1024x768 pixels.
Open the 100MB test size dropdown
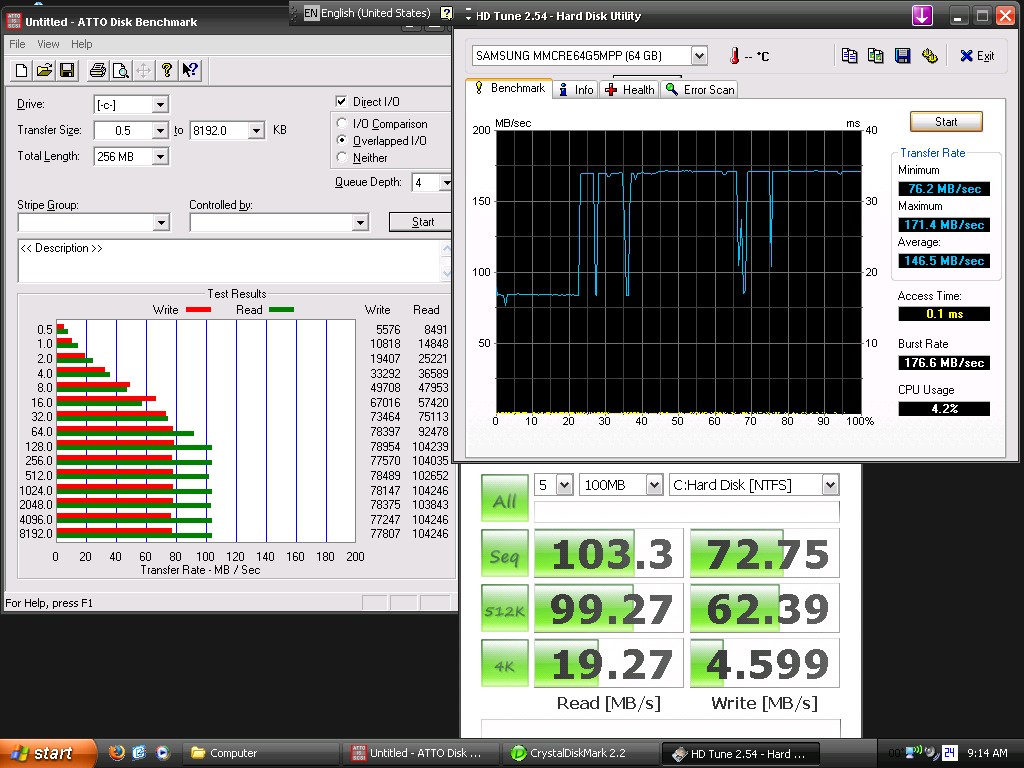[x=654, y=485]
